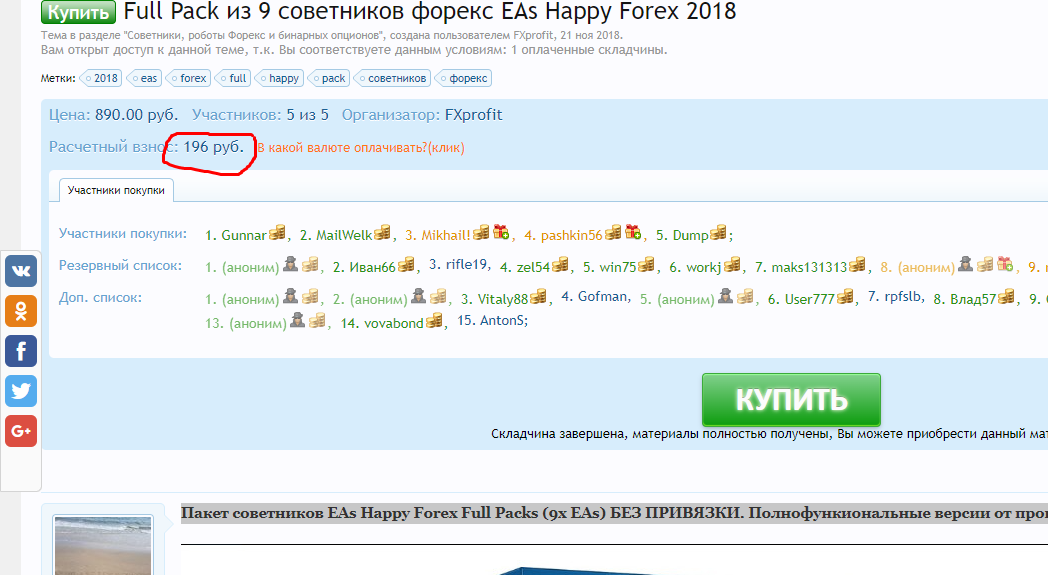This screenshot has width=1048, height=575.
Task: Click coins icon next to maks131313
Action: tap(858, 265)
